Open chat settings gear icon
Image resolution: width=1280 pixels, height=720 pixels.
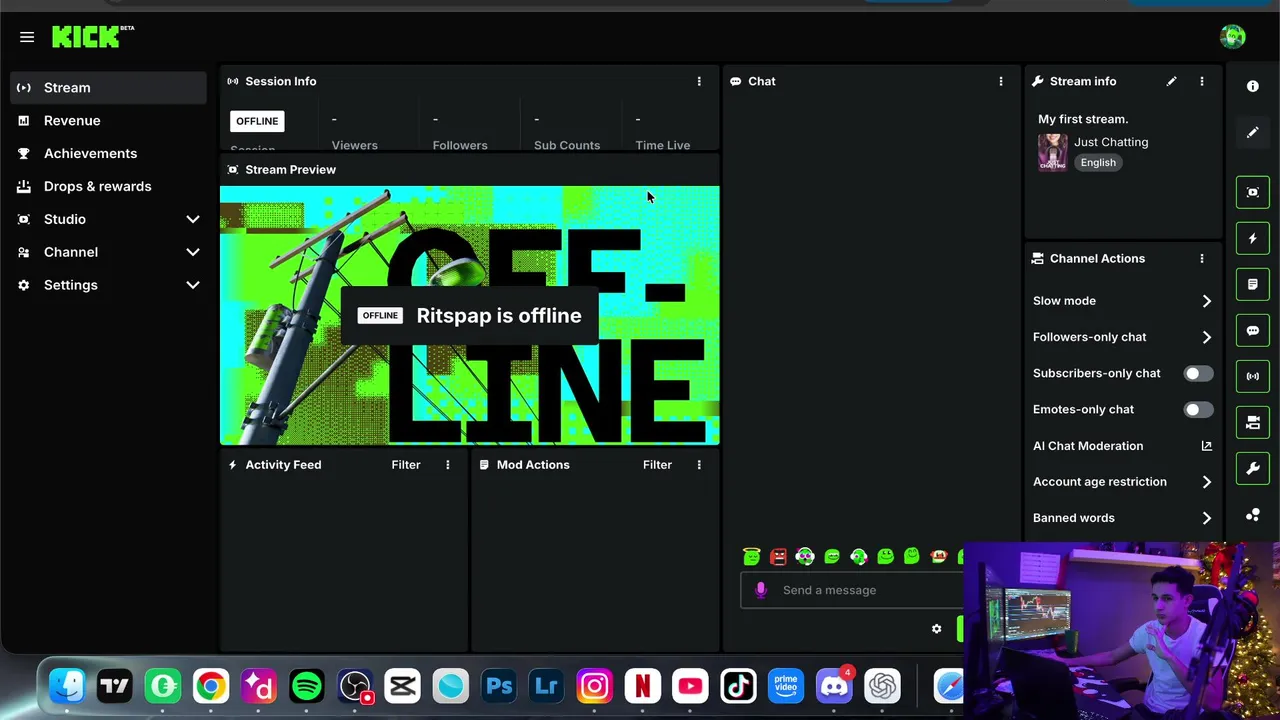[x=936, y=628]
